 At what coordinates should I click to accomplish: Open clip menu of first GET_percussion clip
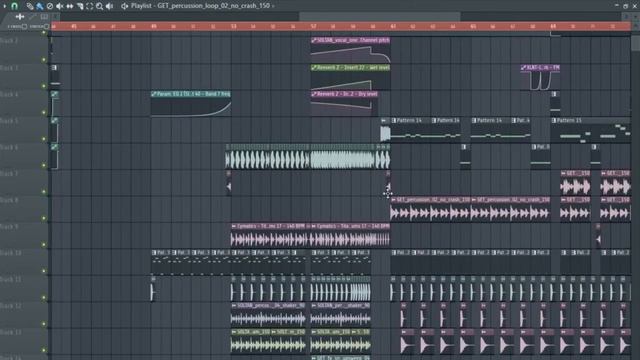pyautogui.click(x=393, y=200)
